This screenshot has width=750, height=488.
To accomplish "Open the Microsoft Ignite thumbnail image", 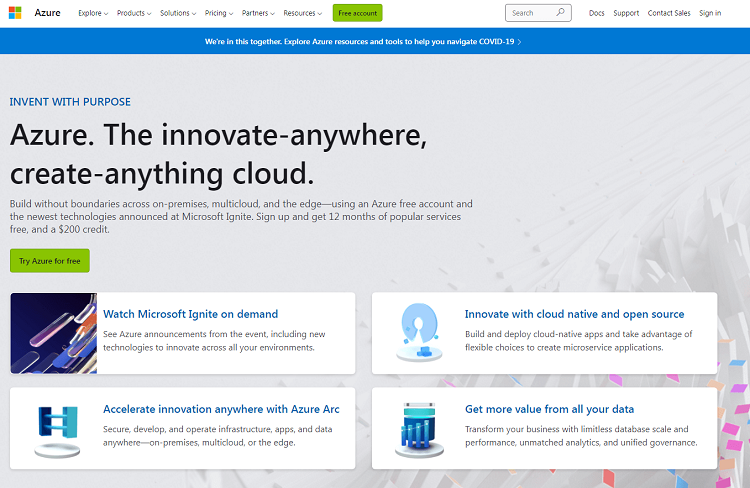I will click(54, 333).
